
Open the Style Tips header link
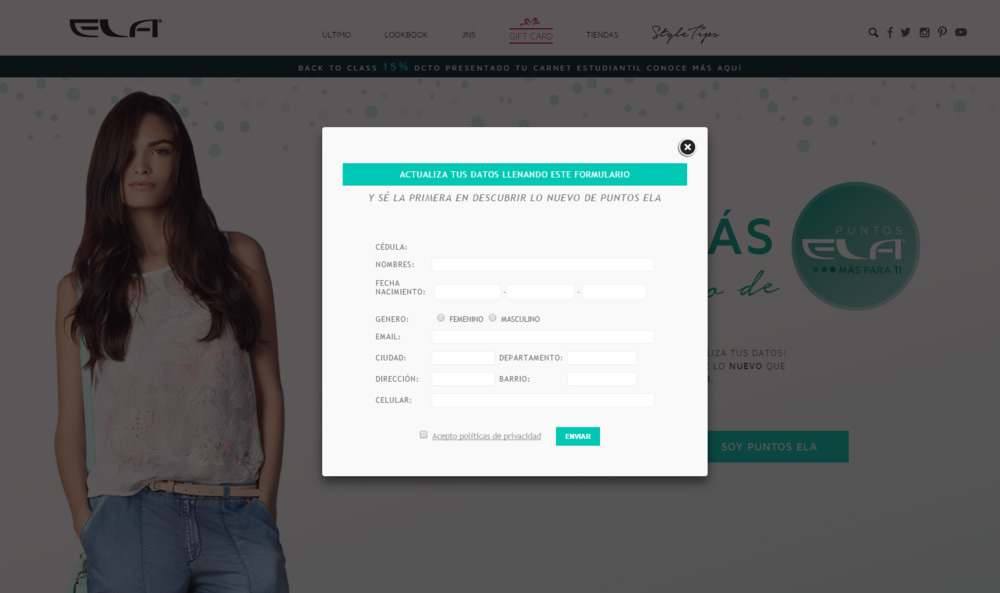pyautogui.click(x=685, y=33)
